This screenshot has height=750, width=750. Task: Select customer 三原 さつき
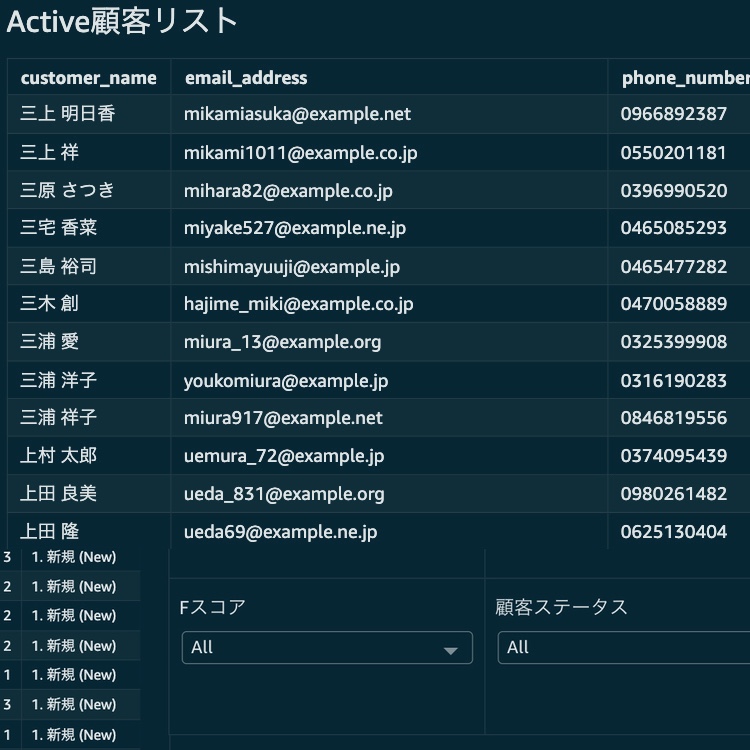pos(68,190)
